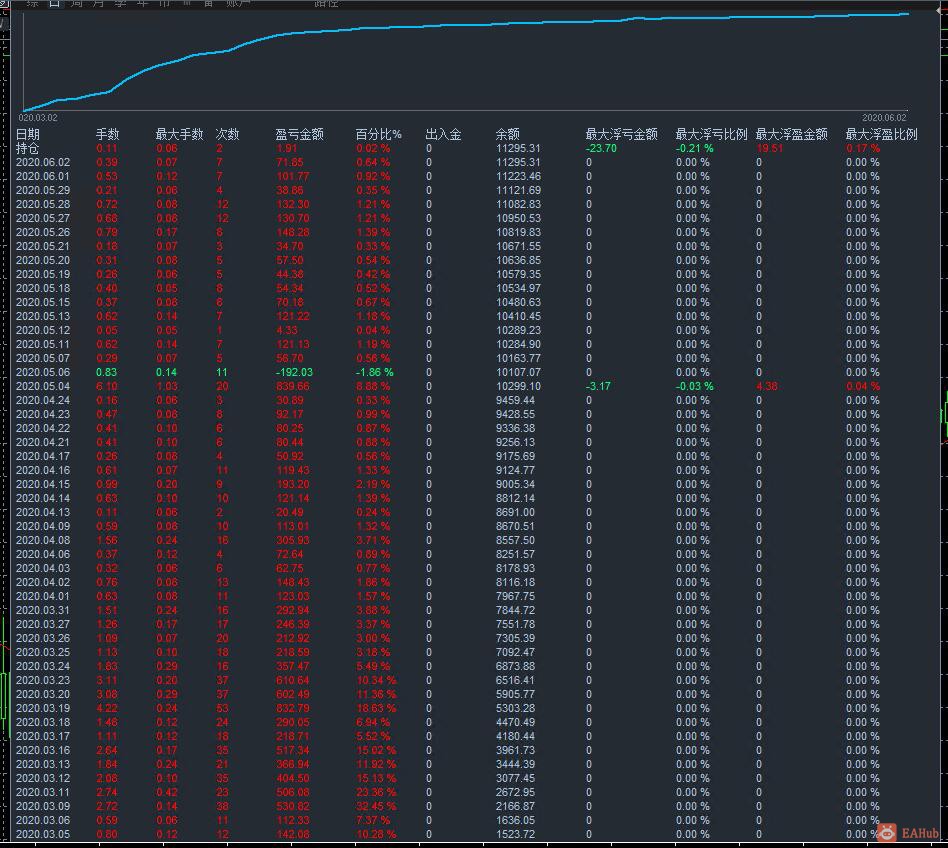This screenshot has width=948, height=848.
Task: Select the 2020.05.04 row date
Action: click(43, 386)
